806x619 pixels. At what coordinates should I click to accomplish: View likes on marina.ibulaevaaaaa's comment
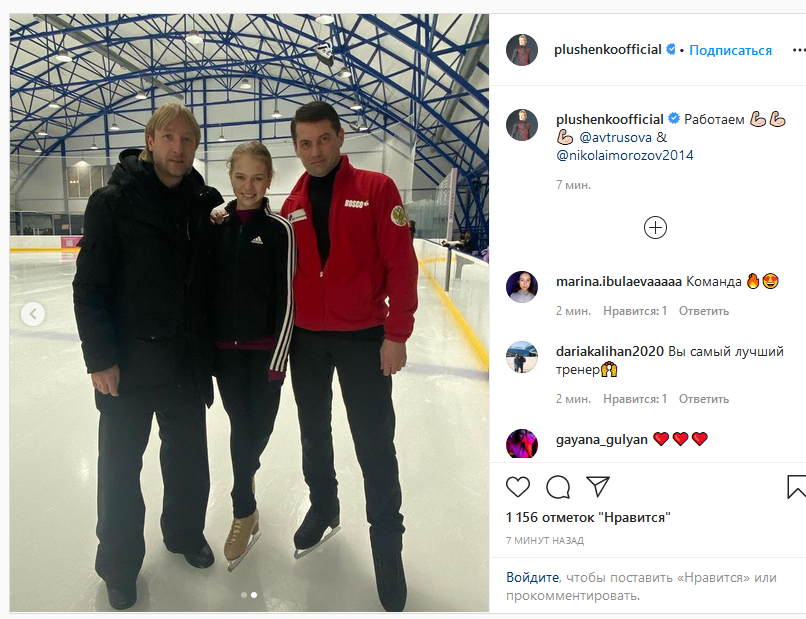coord(635,311)
